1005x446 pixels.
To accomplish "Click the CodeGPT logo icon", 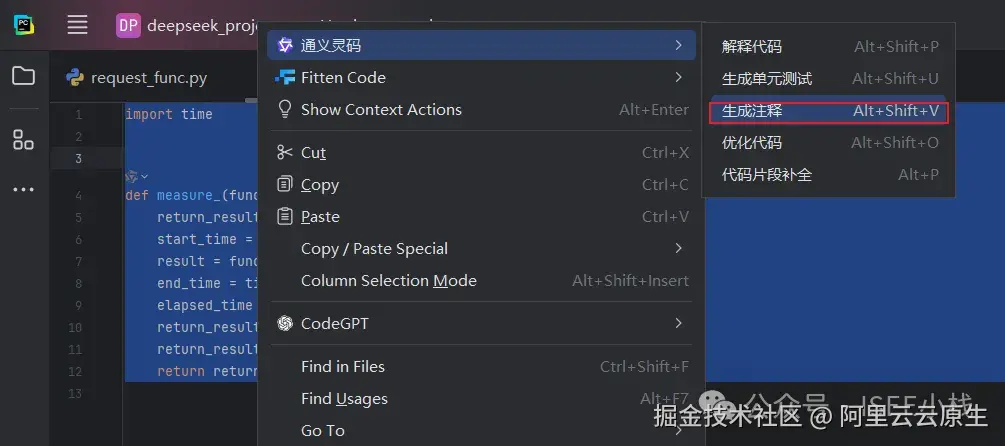I will click(285, 323).
